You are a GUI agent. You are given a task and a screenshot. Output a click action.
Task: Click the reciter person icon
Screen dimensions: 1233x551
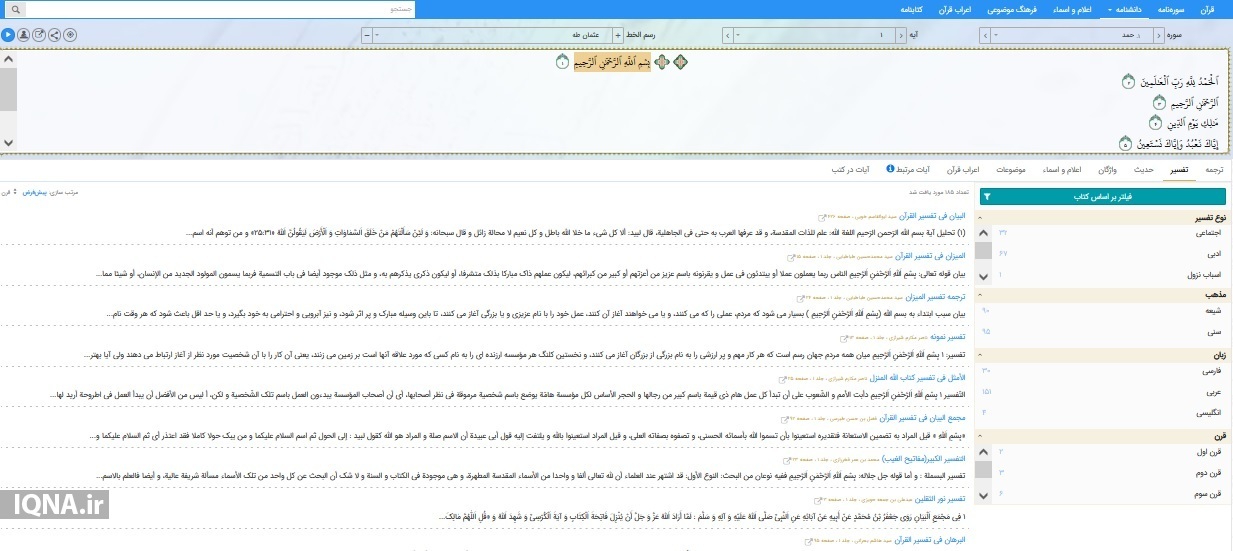pos(23,35)
